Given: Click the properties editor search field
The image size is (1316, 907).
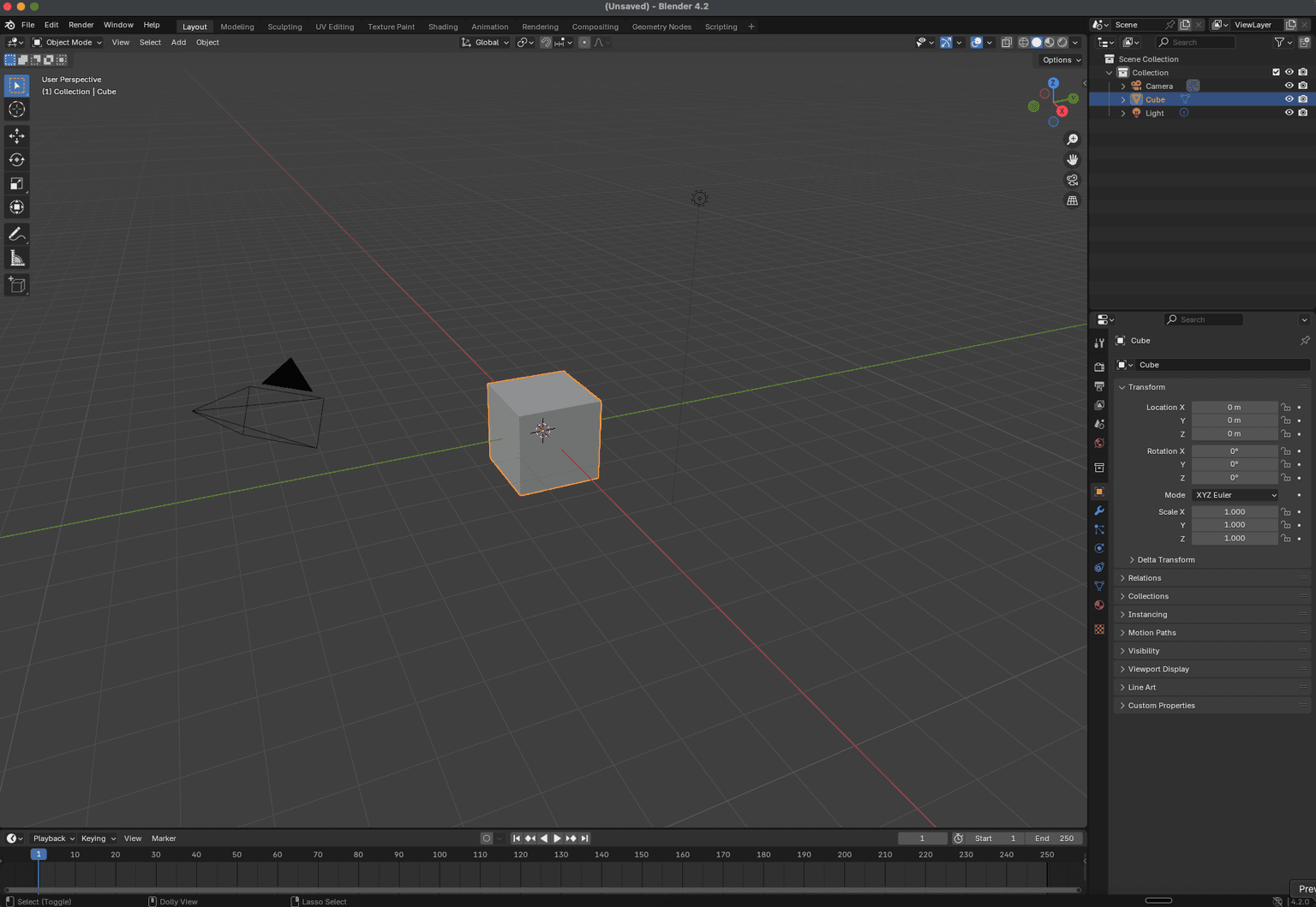Looking at the screenshot, I should click(1203, 319).
